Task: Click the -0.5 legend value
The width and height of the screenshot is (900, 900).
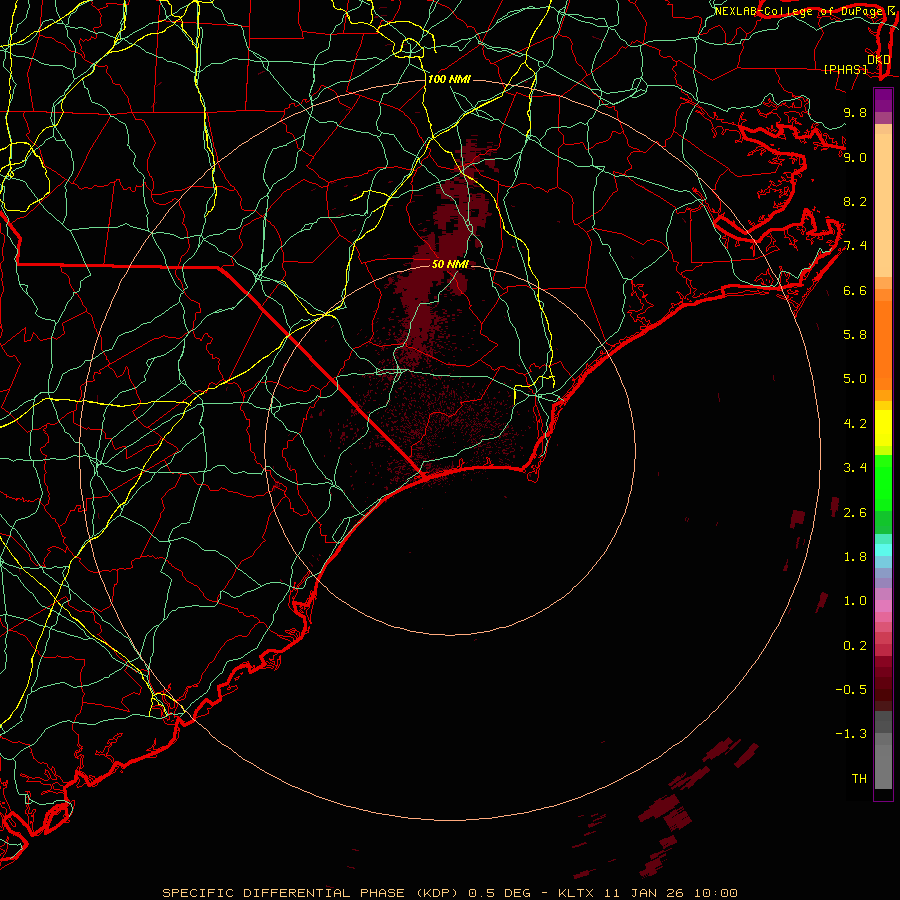Action: tap(851, 690)
